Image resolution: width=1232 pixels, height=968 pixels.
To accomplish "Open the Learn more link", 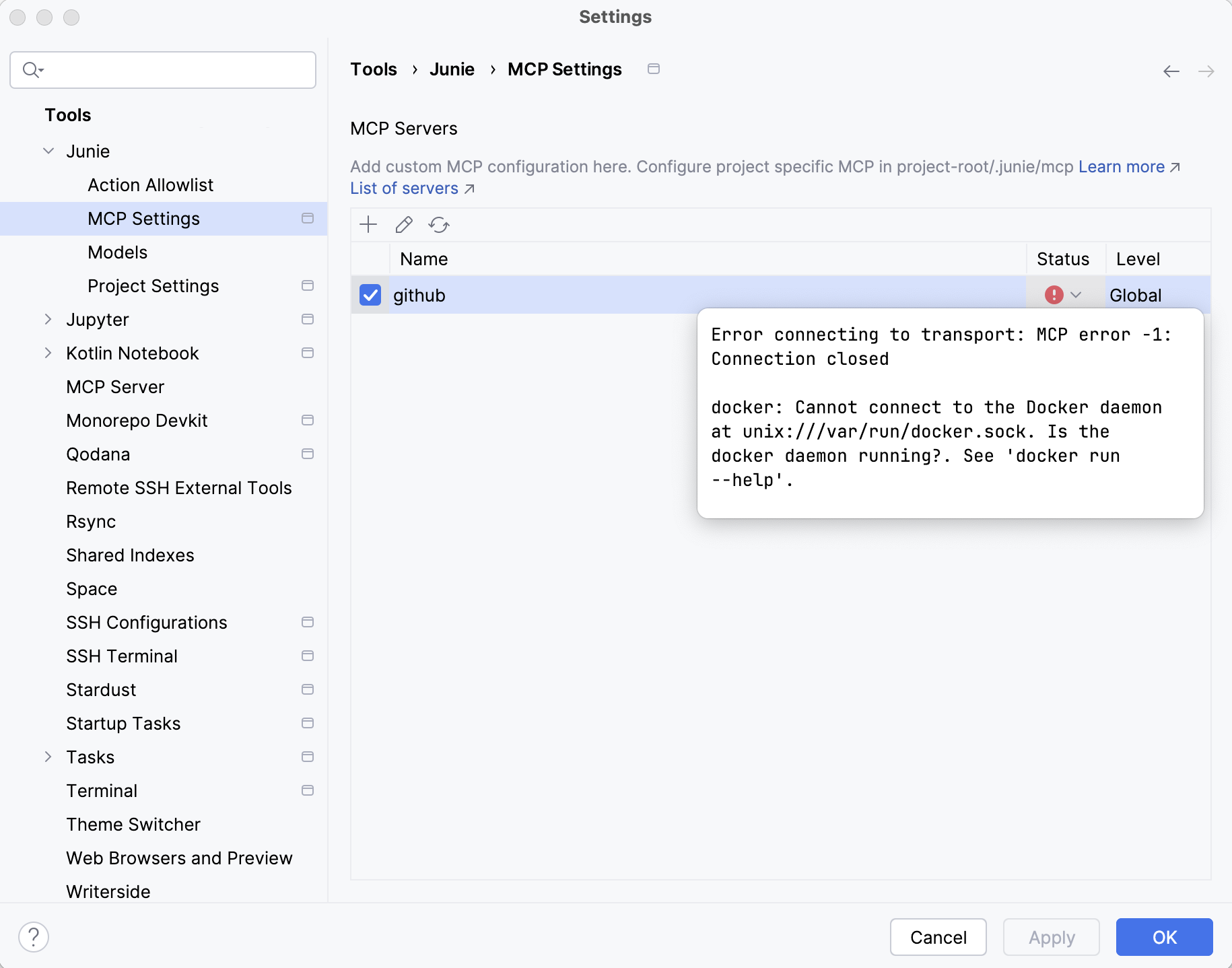I will click(x=1121, y=166).
